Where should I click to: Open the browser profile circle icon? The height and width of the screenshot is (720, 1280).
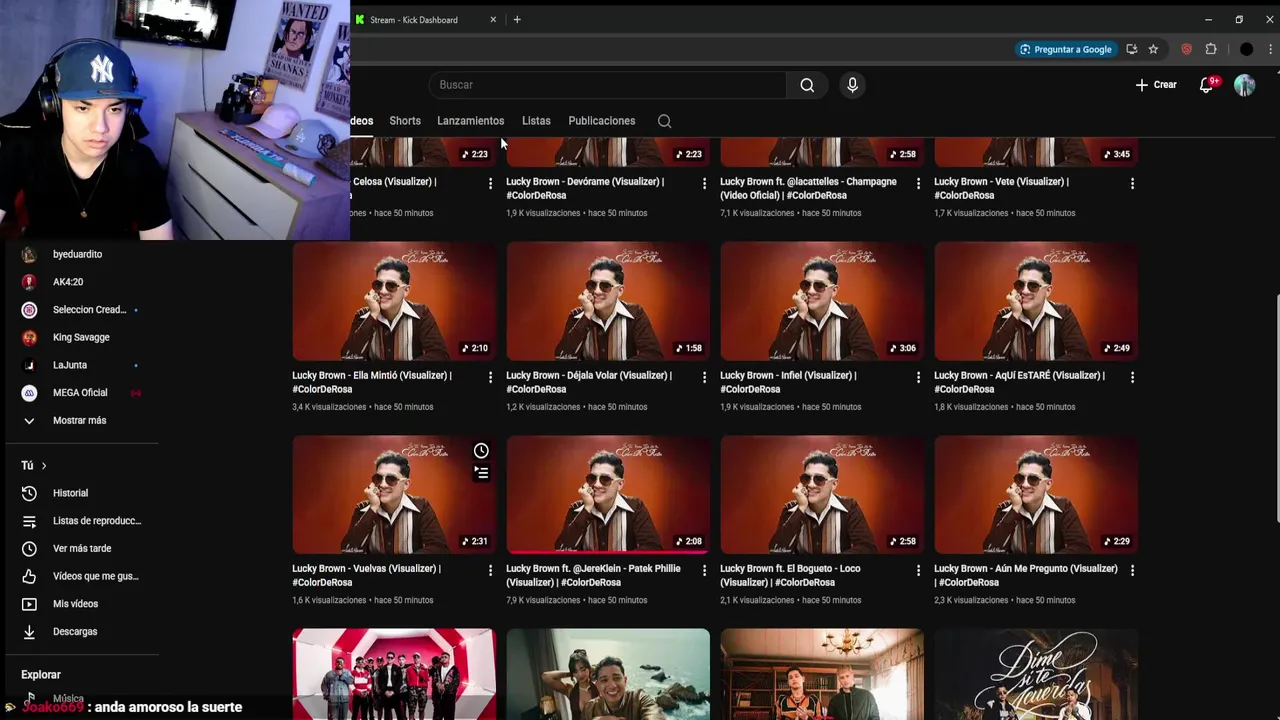click(1246, 49)
